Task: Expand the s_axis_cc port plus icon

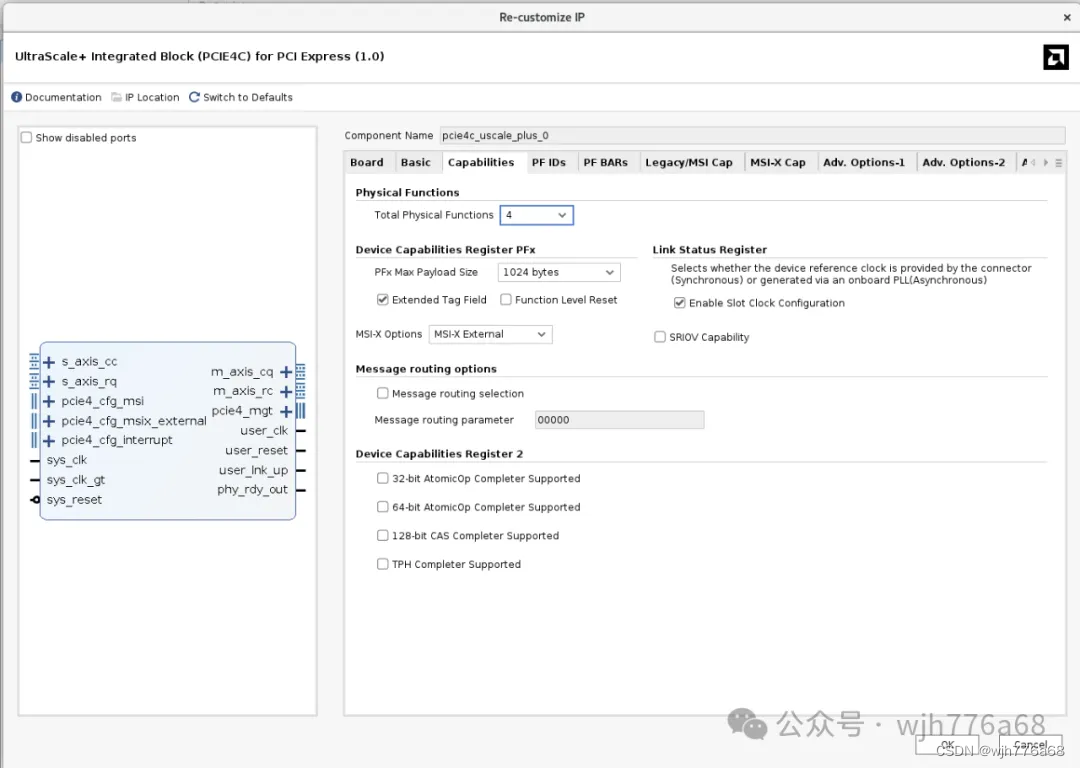Action: [x=49, y=362]
